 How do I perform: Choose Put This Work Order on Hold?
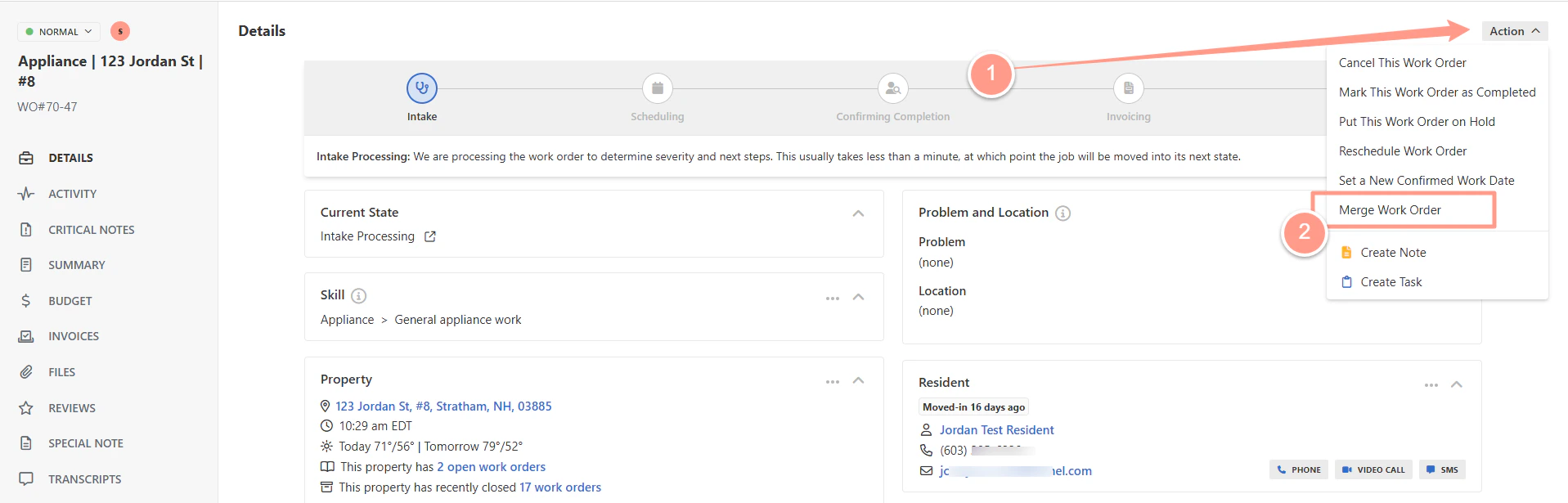(1417, 122)
